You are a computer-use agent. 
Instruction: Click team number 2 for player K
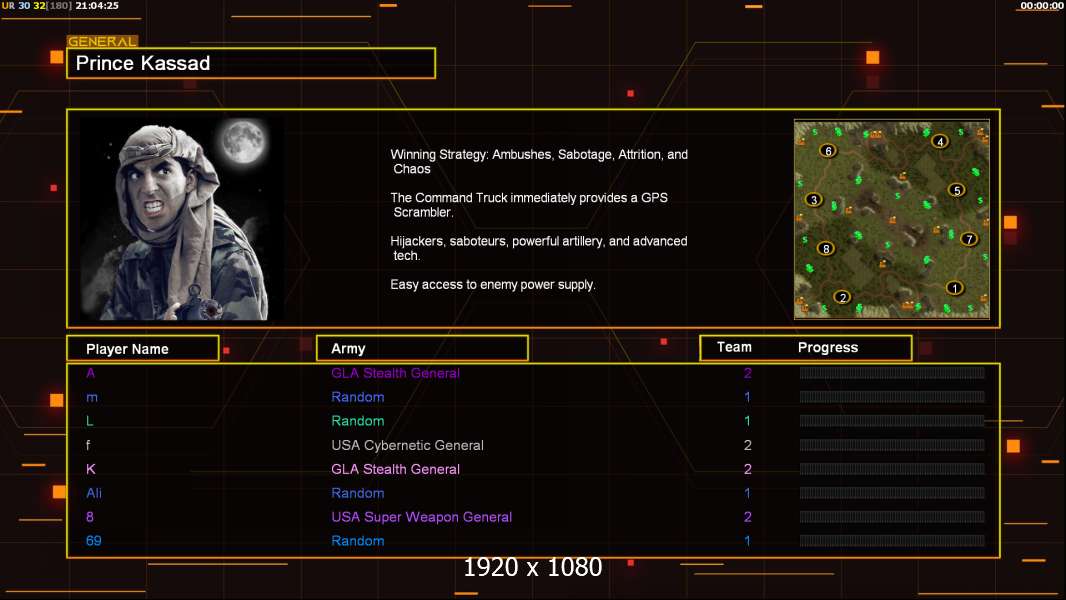click(x=748, y=469)
